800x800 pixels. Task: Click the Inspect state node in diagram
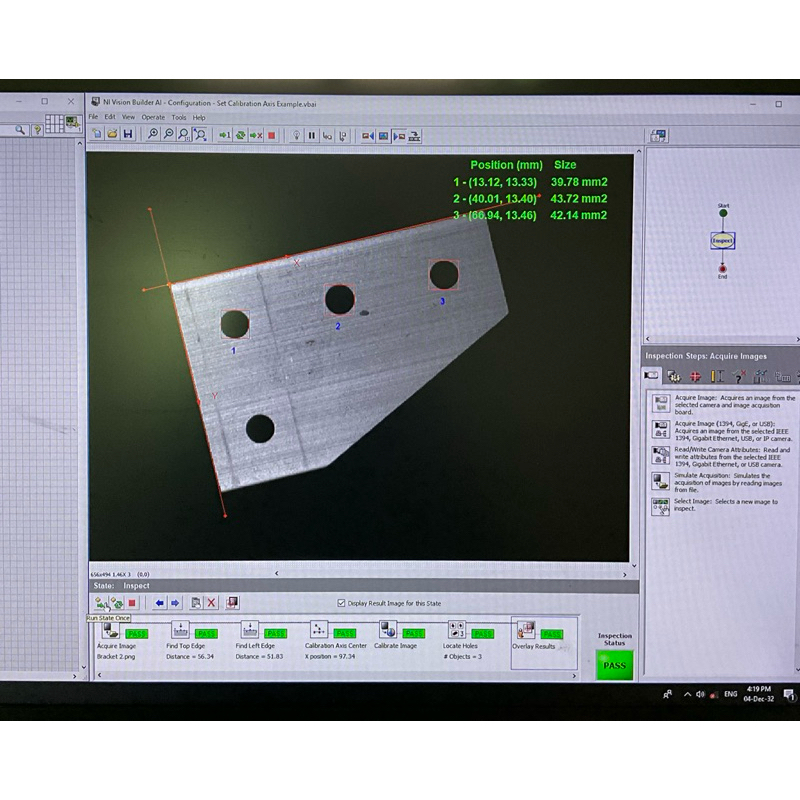click(x=722, y=241)
